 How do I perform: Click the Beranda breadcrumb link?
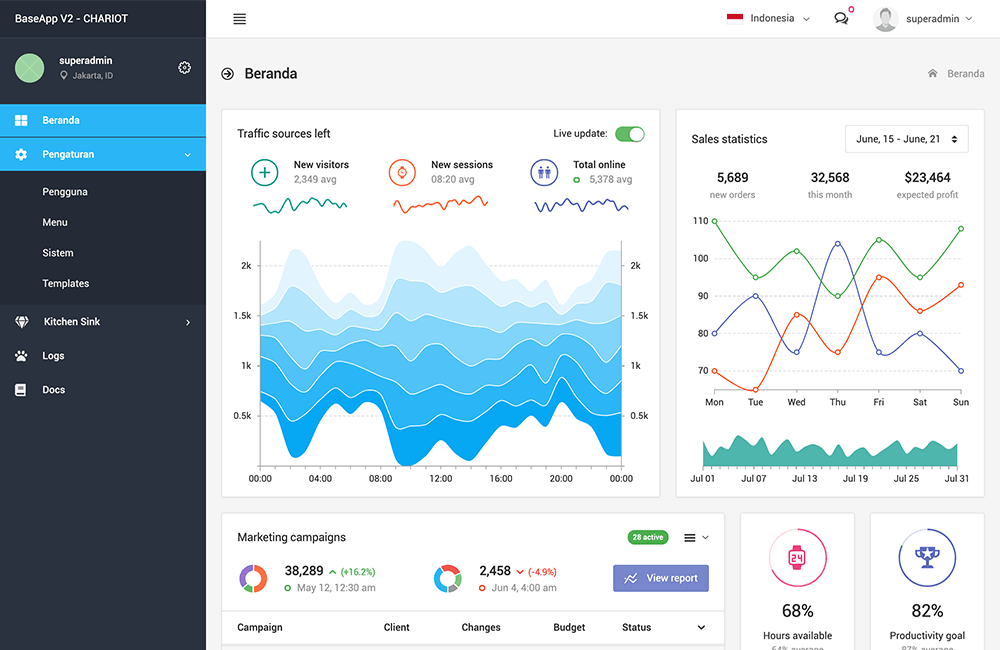[966, 73]
